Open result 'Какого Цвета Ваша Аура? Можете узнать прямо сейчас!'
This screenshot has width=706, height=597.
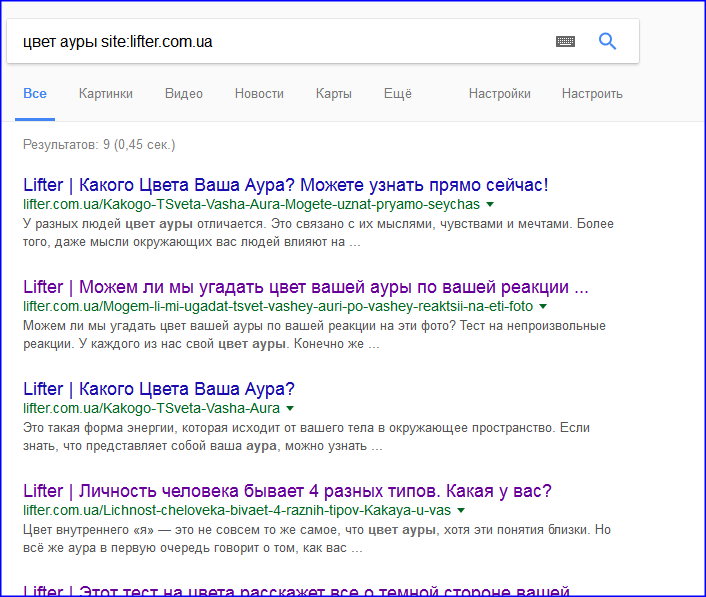[285, 185]
